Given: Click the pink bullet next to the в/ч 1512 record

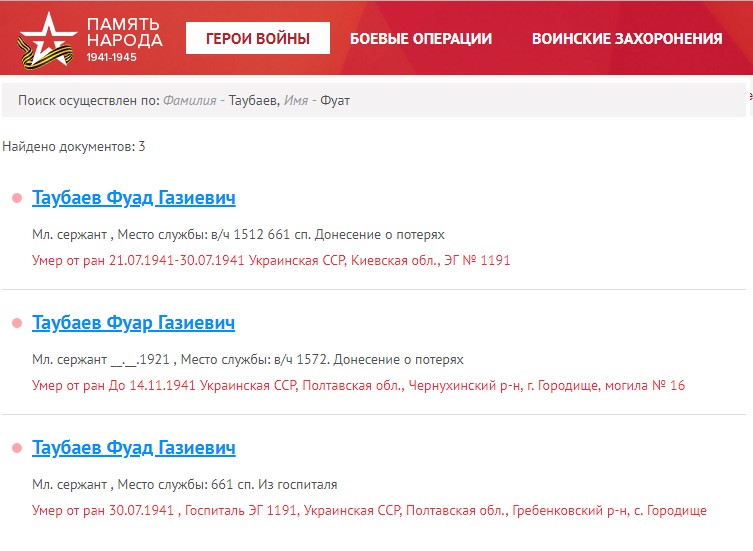Looking at the screenshot, I should coord(16,198).
